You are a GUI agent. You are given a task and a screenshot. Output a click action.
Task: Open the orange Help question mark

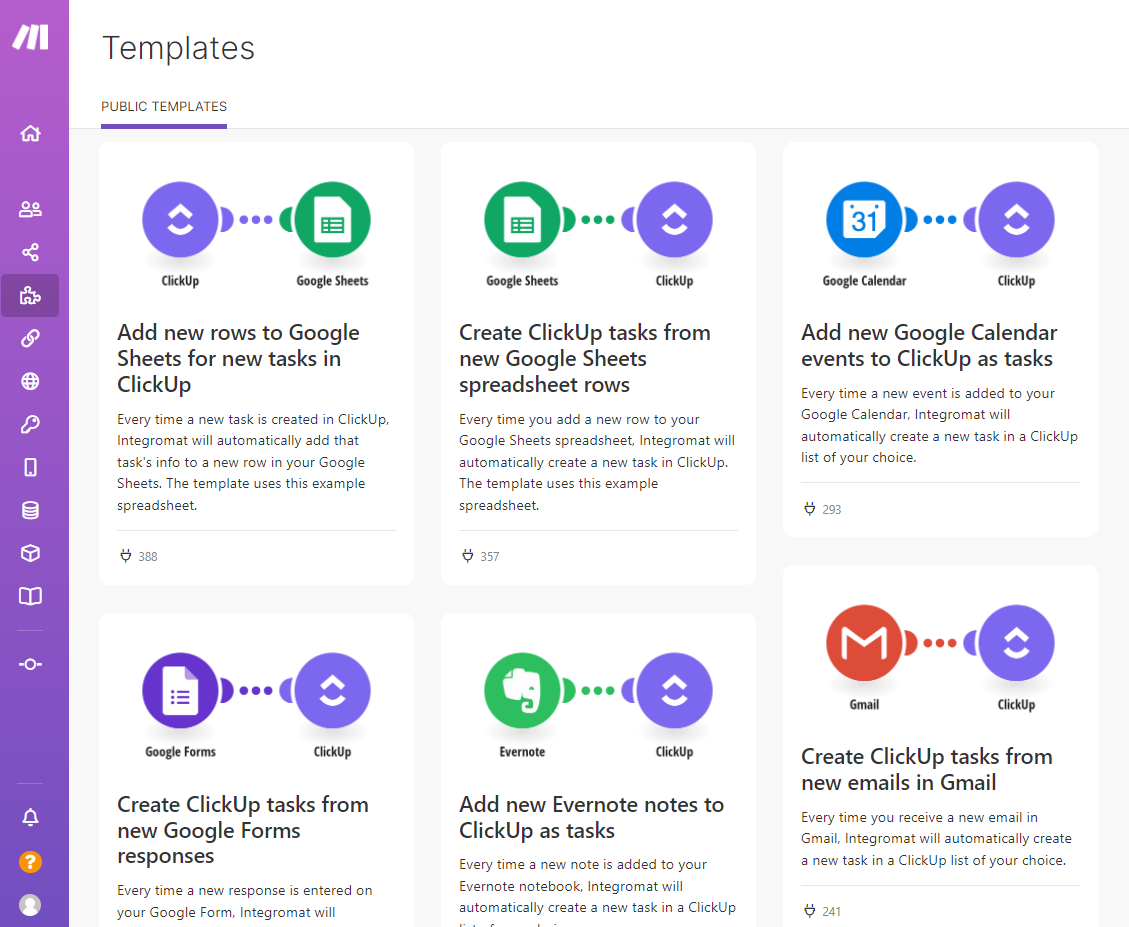click(30, 861)
